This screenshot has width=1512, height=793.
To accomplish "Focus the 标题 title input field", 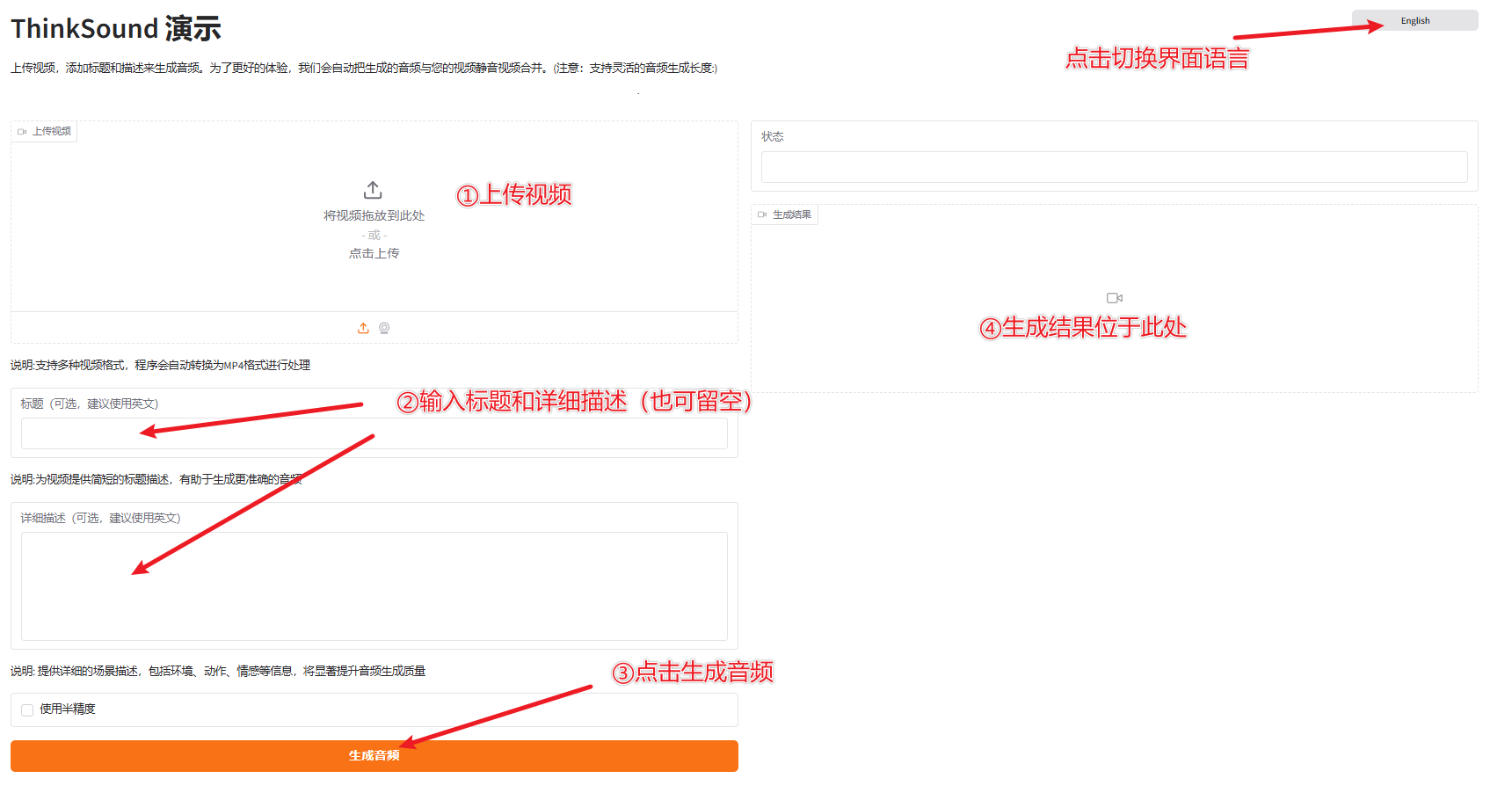I will click(374, 433).
